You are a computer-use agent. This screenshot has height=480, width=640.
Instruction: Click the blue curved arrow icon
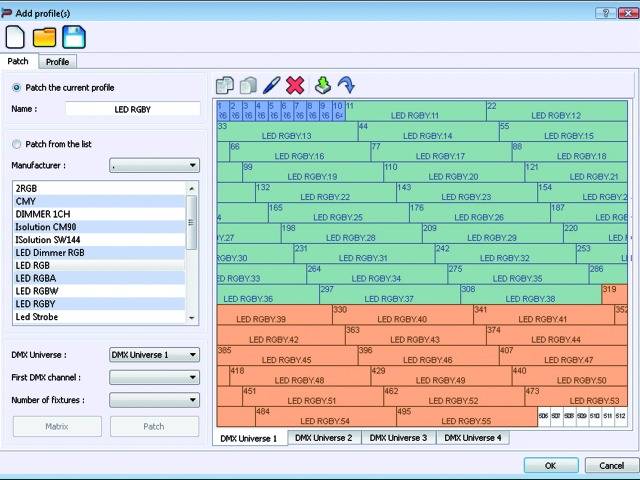345,86
